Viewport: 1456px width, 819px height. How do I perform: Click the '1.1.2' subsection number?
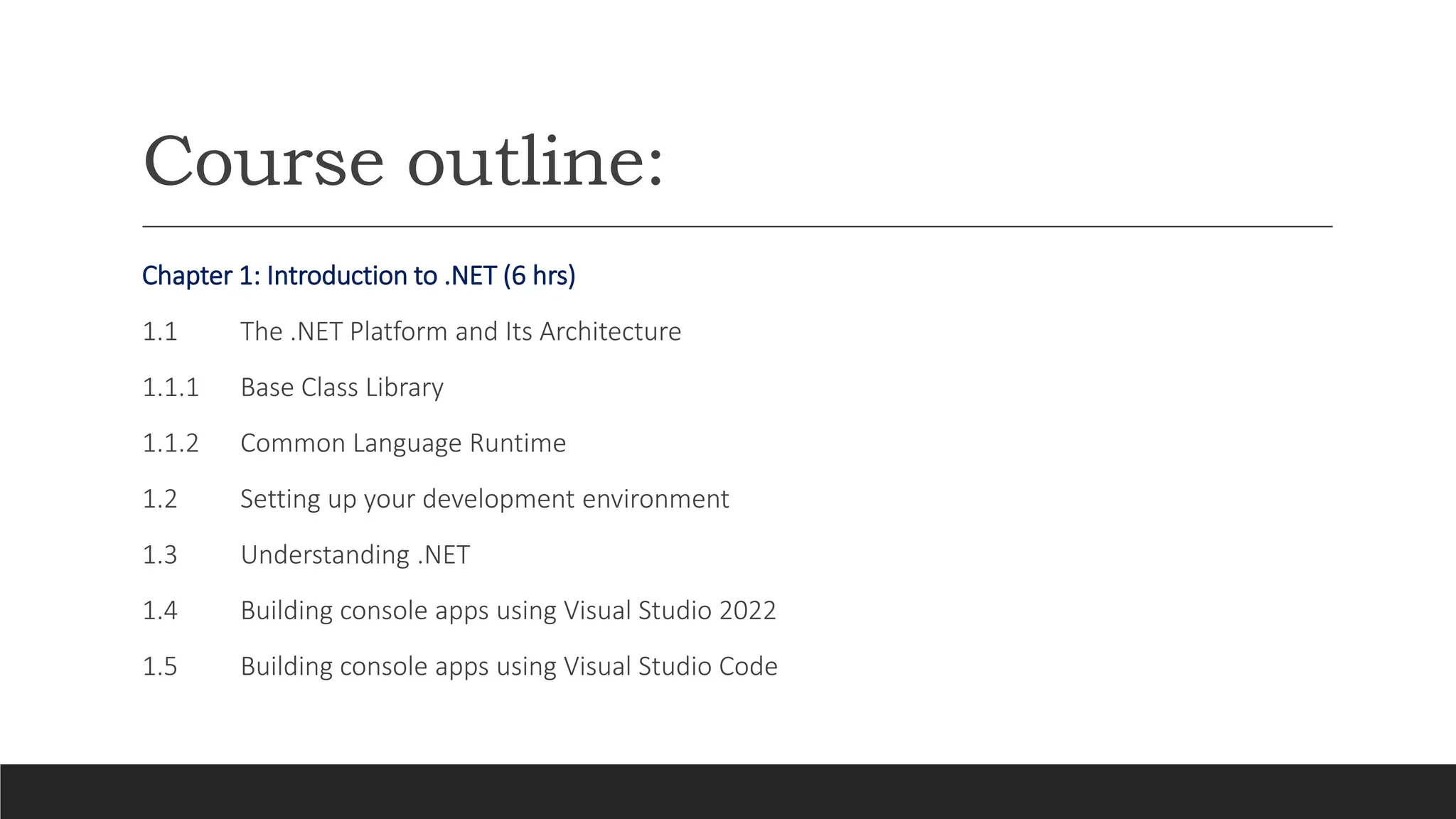(x=171, y=444)
